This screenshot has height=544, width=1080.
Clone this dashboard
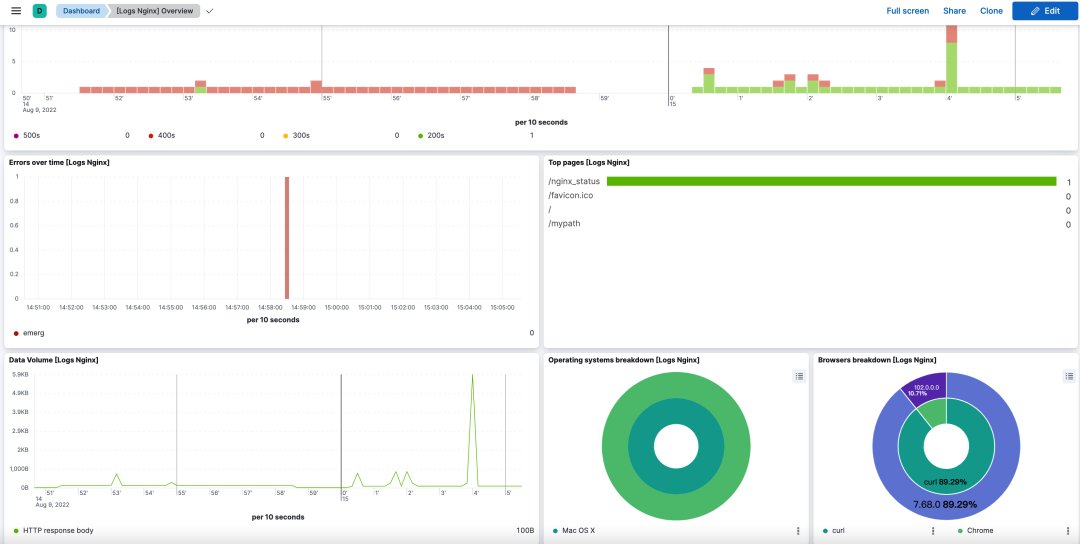[991, 11]
